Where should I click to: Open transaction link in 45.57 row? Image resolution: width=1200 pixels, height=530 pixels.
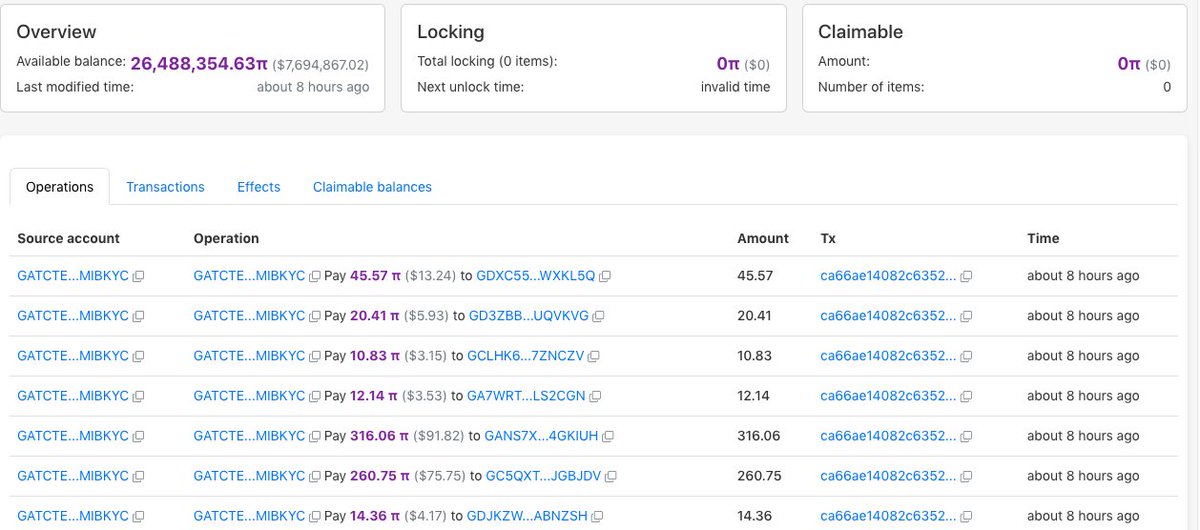(888, 276)
